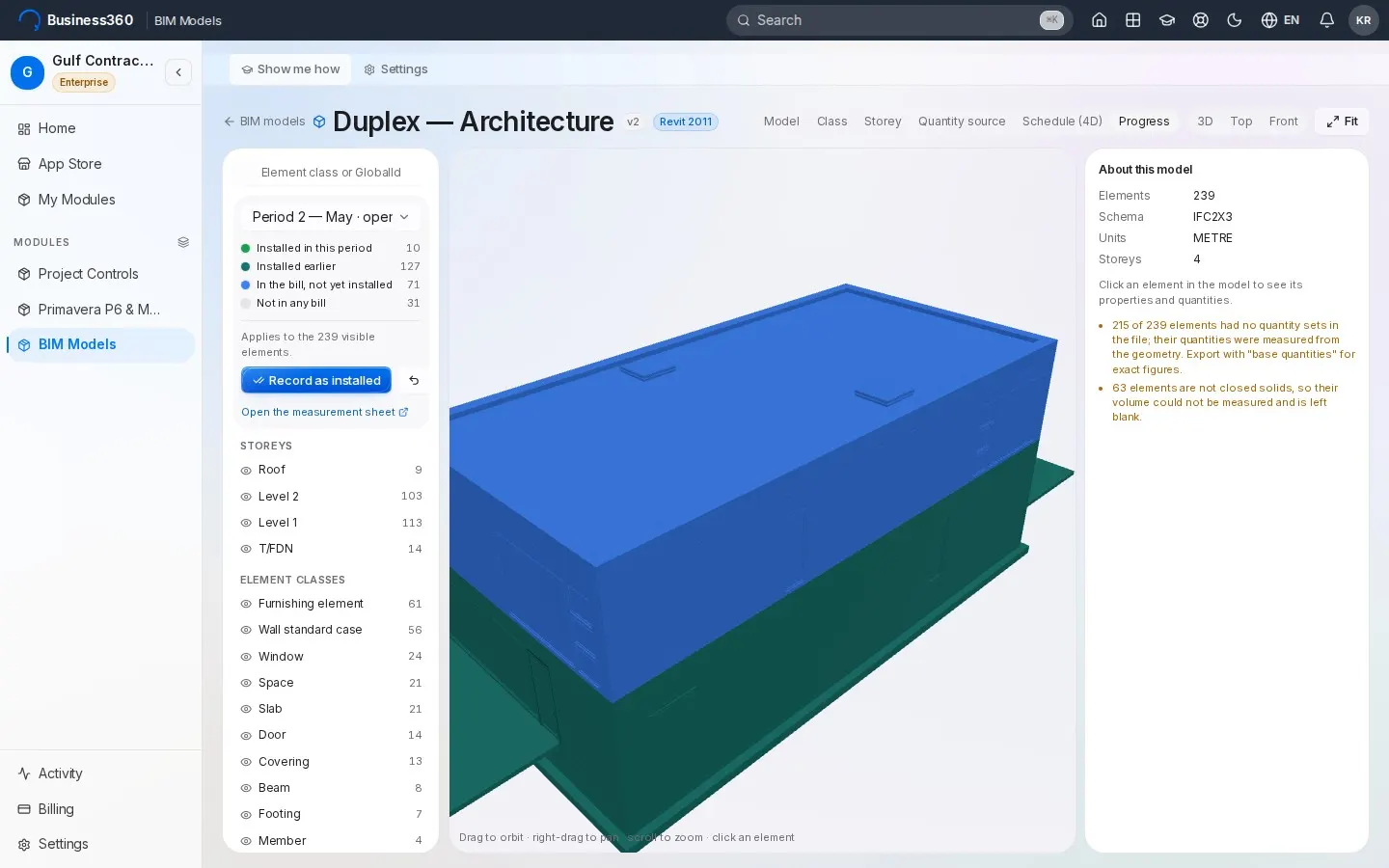Open the apps grid icon
Viewport: 1389px width, 868px height.
tap(1133, 20)
